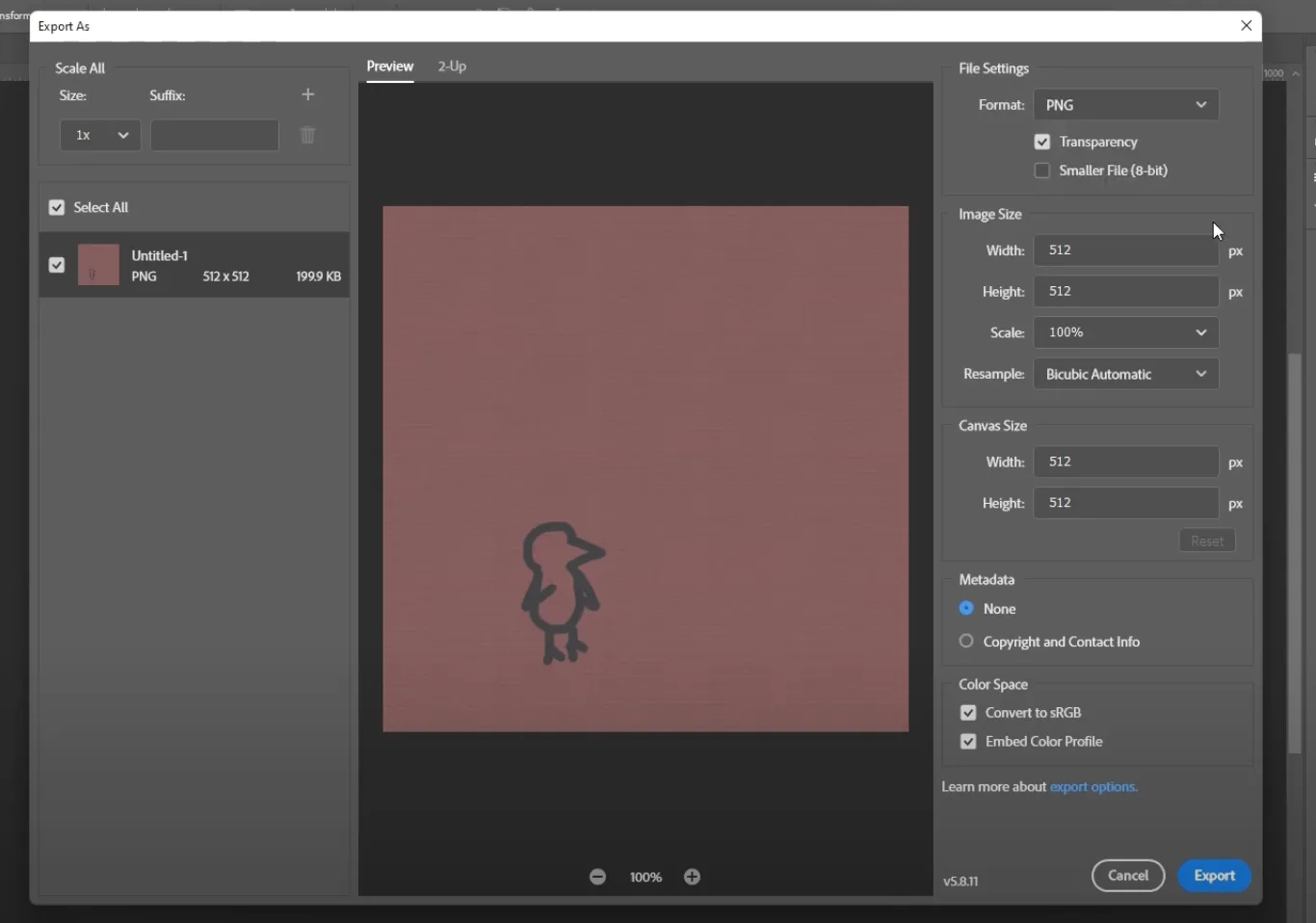Close the Export As dialog
Image resolution: width=1316 pixels, height=923 pixels.
click(1247, 26)
